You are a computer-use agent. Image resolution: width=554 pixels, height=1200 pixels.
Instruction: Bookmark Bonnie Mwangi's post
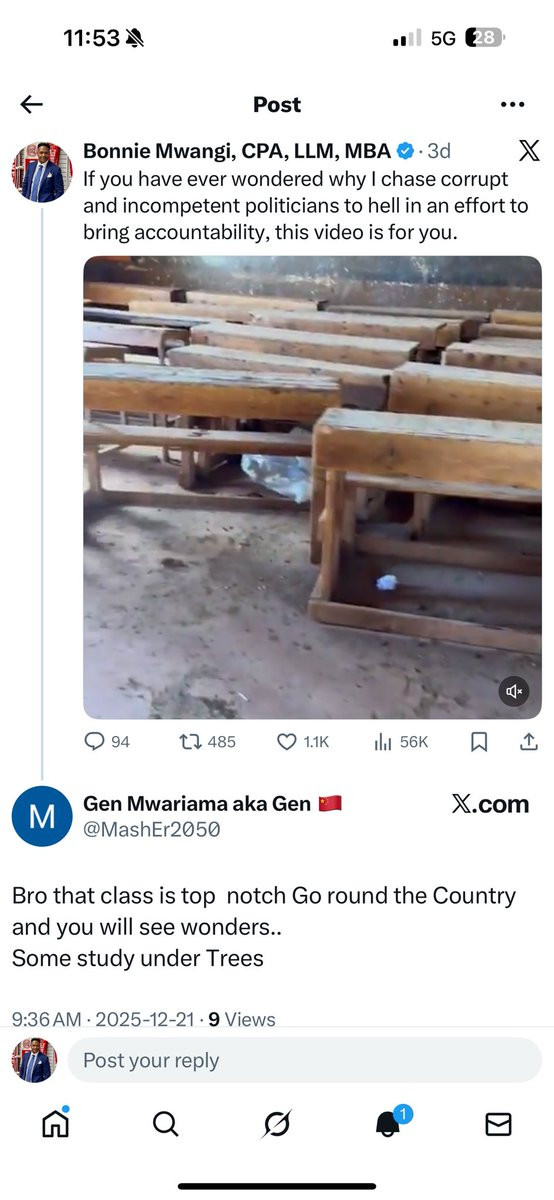coord(479,741)
